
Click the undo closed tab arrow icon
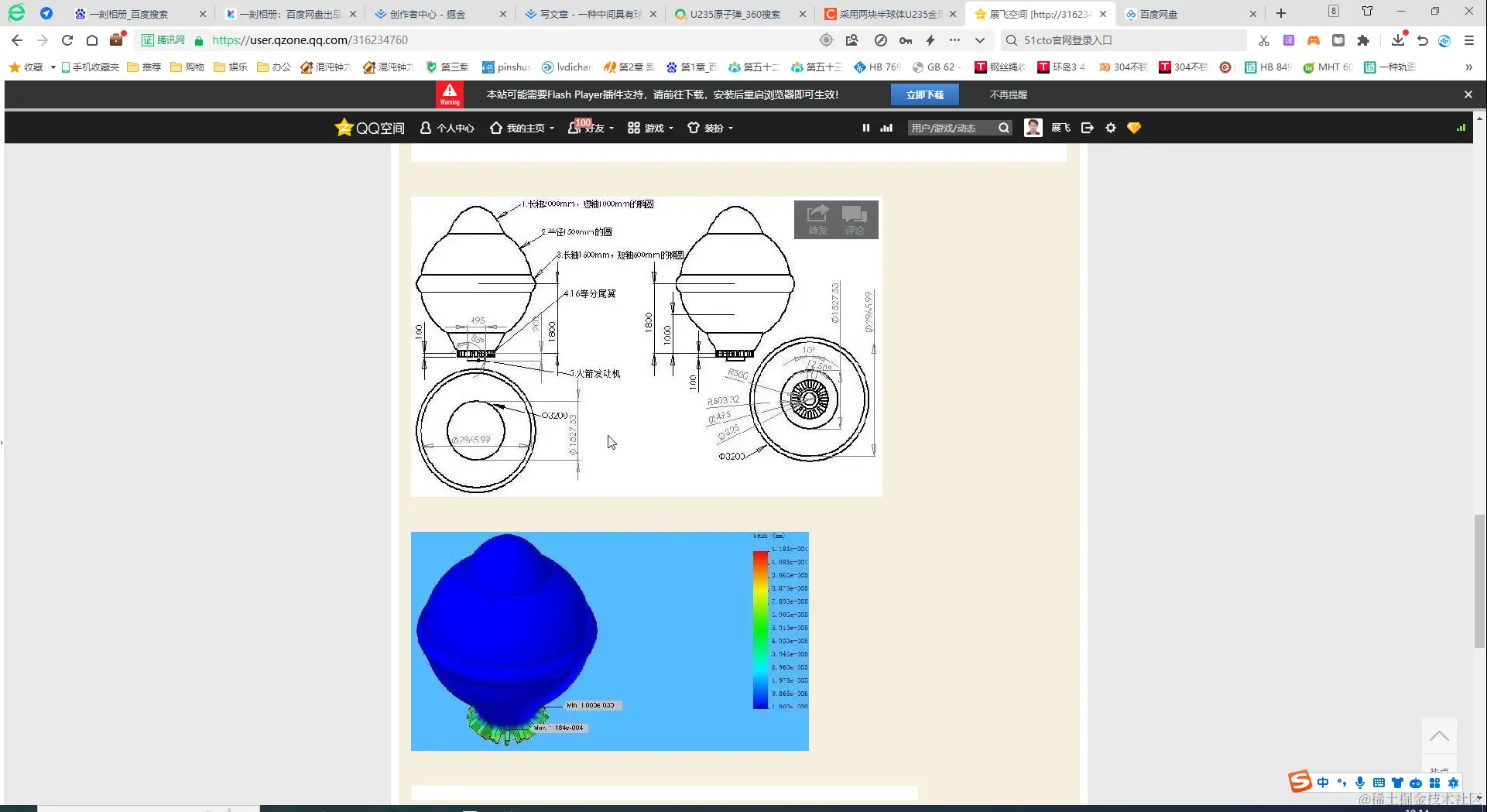pos(1423,40)
